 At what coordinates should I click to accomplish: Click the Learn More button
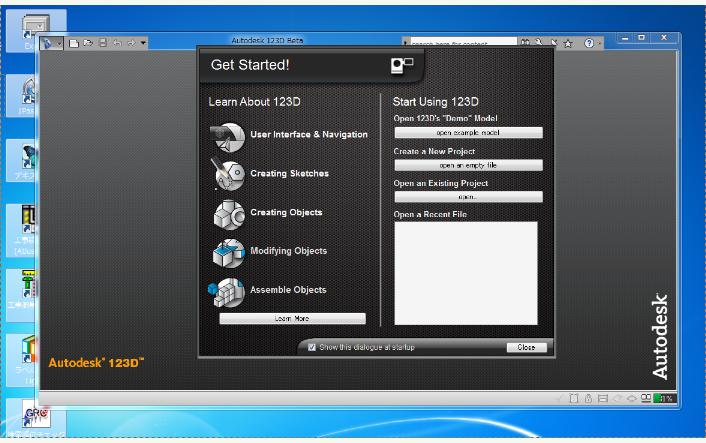click(x=292, y=318)
